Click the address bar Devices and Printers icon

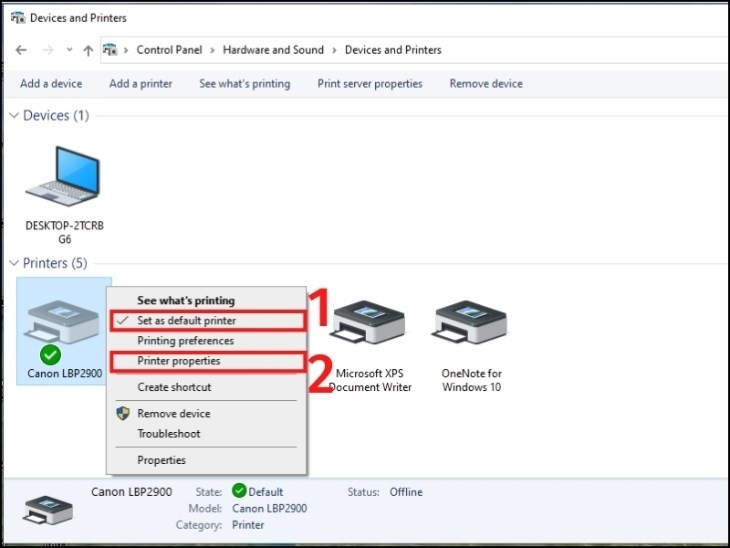click(111, 50)
